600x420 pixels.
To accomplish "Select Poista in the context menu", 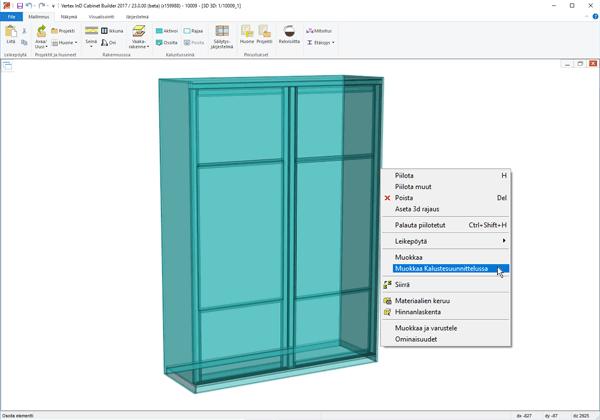I will point(404,198).
